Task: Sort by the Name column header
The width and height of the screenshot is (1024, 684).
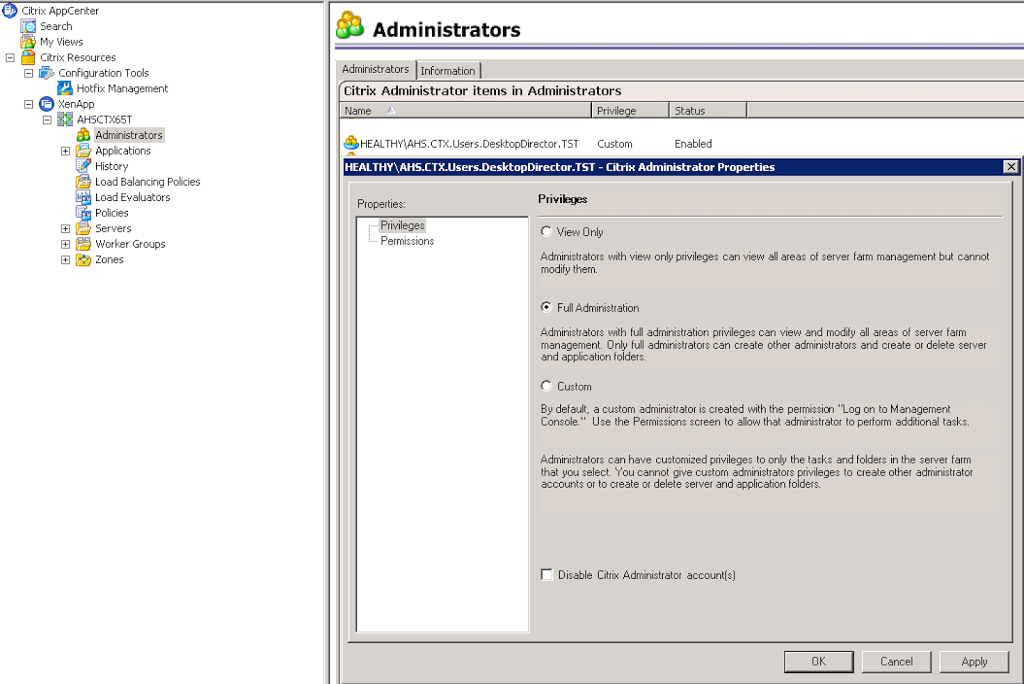Action: (466, 111)
